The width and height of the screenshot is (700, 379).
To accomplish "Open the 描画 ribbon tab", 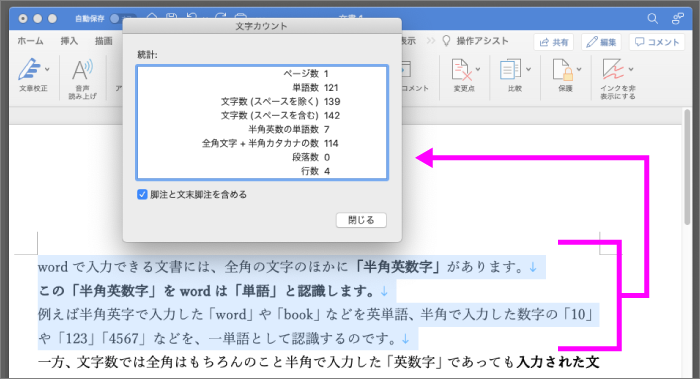I will tap(104, 41).
